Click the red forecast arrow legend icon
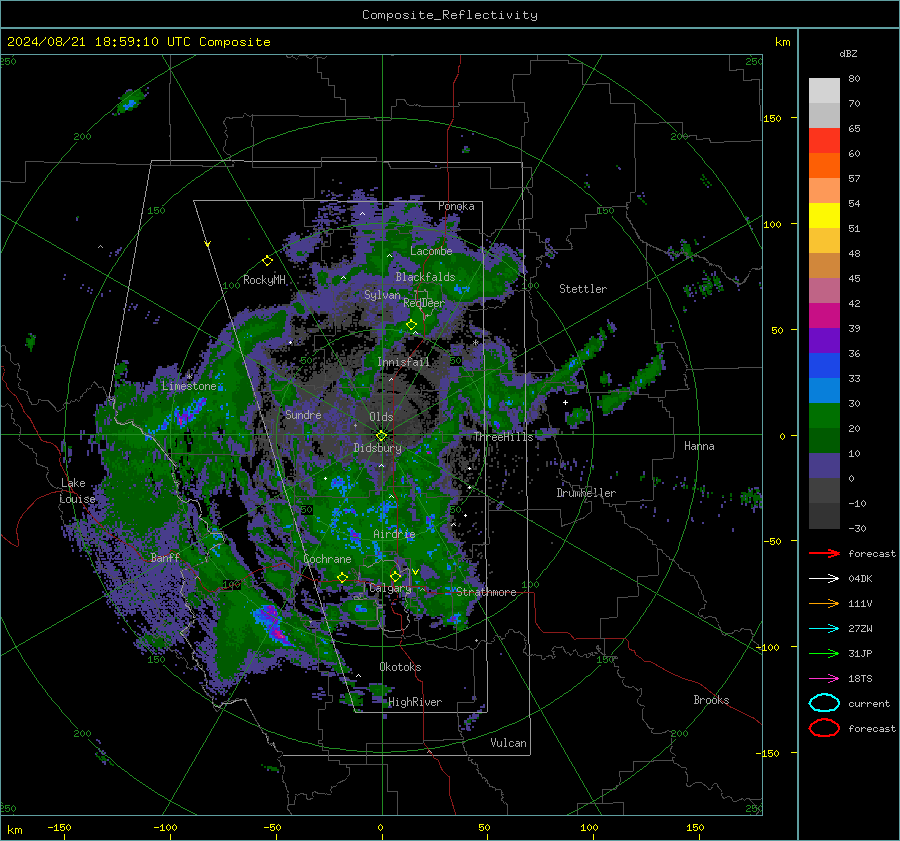900x841 pixels. pyautogui.click(x=824, y=553)
